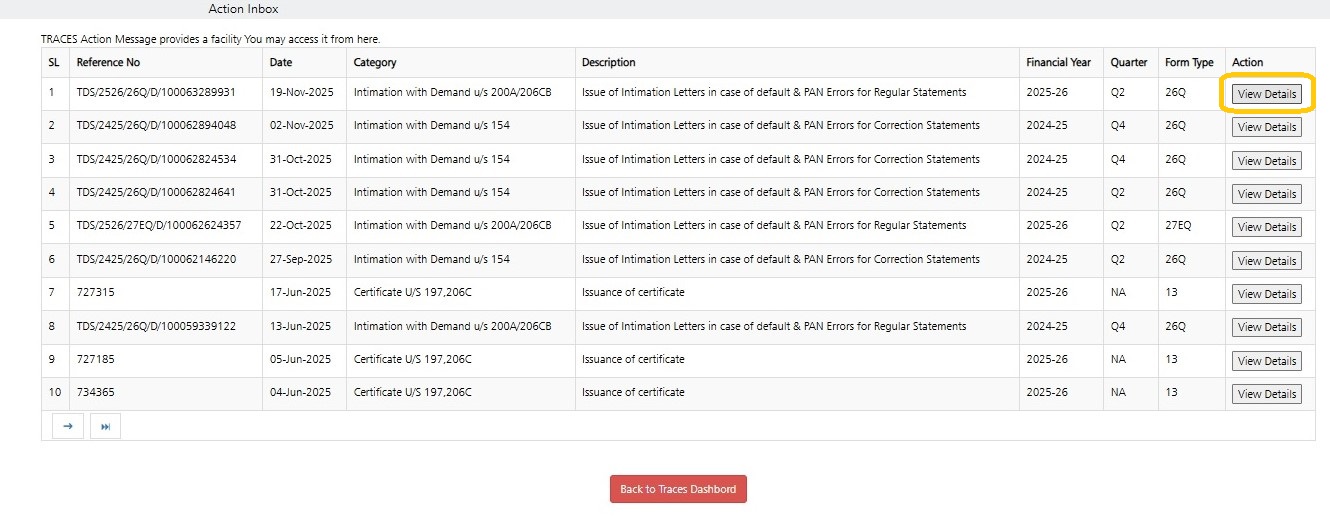The width and height of the screenshot is (1330, 525).
Task: Click the Date column header
Action: (x=281, y=62)
